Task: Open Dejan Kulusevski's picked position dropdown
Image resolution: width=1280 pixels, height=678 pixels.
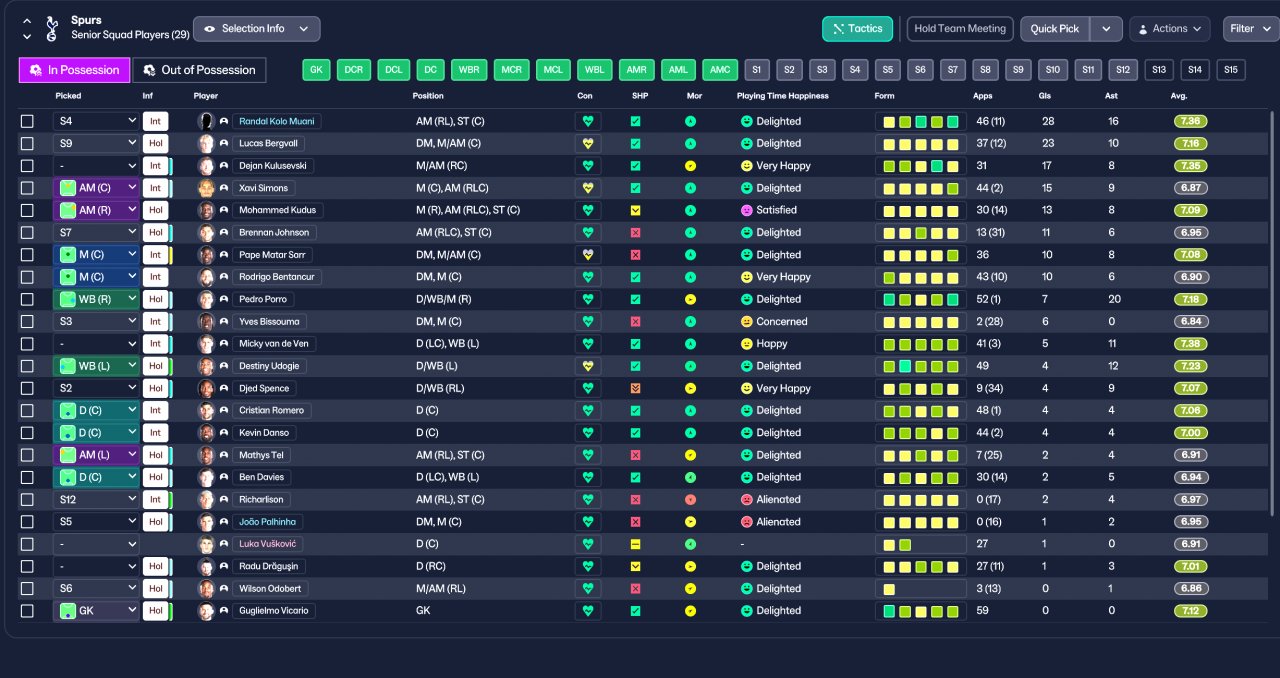Action: 96,166
